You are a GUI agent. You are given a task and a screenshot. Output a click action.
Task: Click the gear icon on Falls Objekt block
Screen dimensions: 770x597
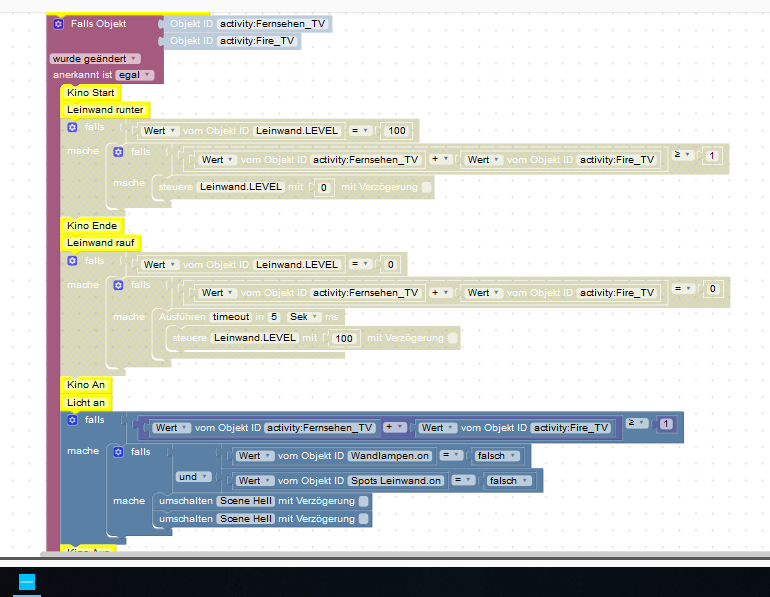point(58,24)
